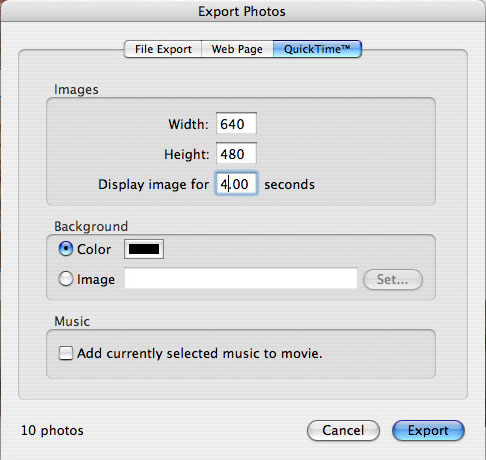Choose the Image background radio button
486x460 pixels.
66,279
